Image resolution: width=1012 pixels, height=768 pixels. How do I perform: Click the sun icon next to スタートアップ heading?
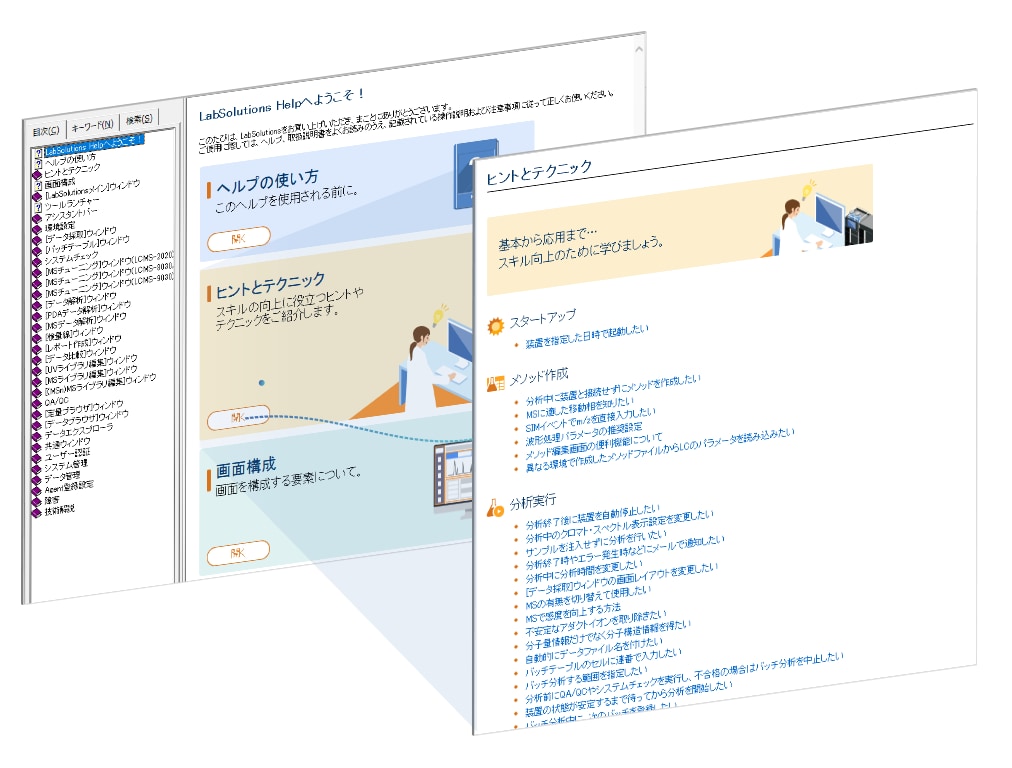click(x=496, y=326)
